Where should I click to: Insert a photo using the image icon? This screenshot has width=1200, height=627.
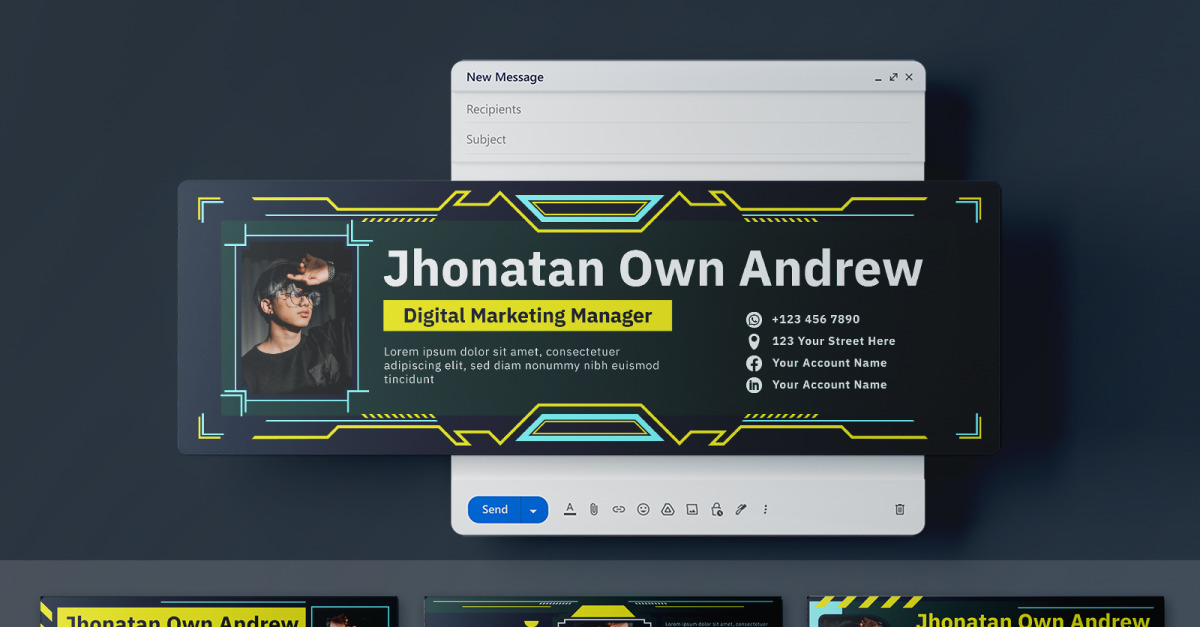(x=691, y=509)
